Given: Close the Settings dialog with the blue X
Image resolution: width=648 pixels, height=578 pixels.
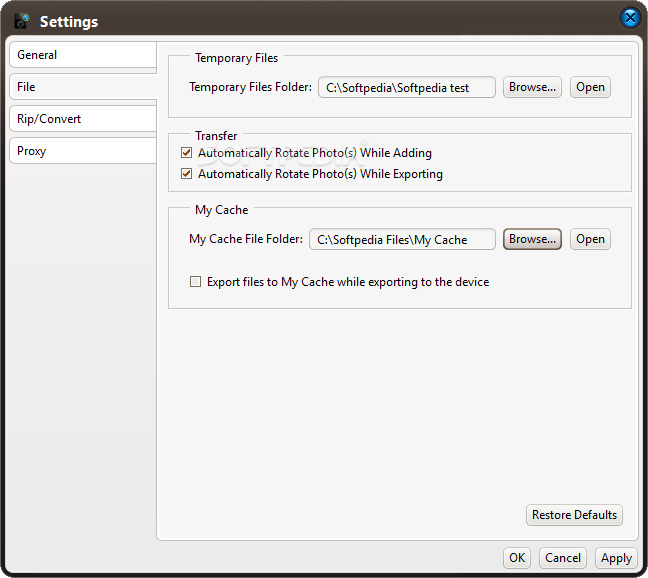Looking at the screenshot, I should tap(630, 18).
